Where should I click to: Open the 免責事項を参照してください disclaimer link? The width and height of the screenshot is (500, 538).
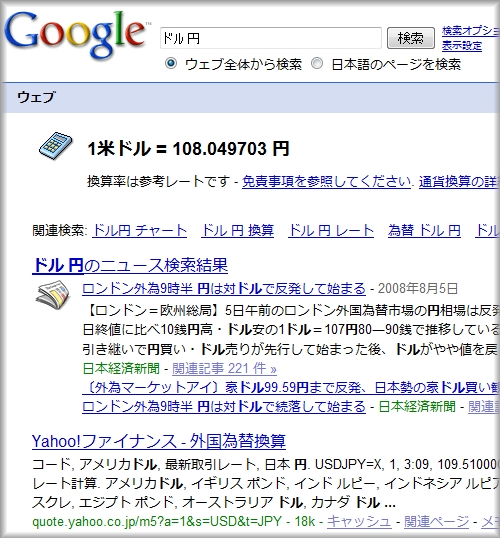[x=326, y=182]
